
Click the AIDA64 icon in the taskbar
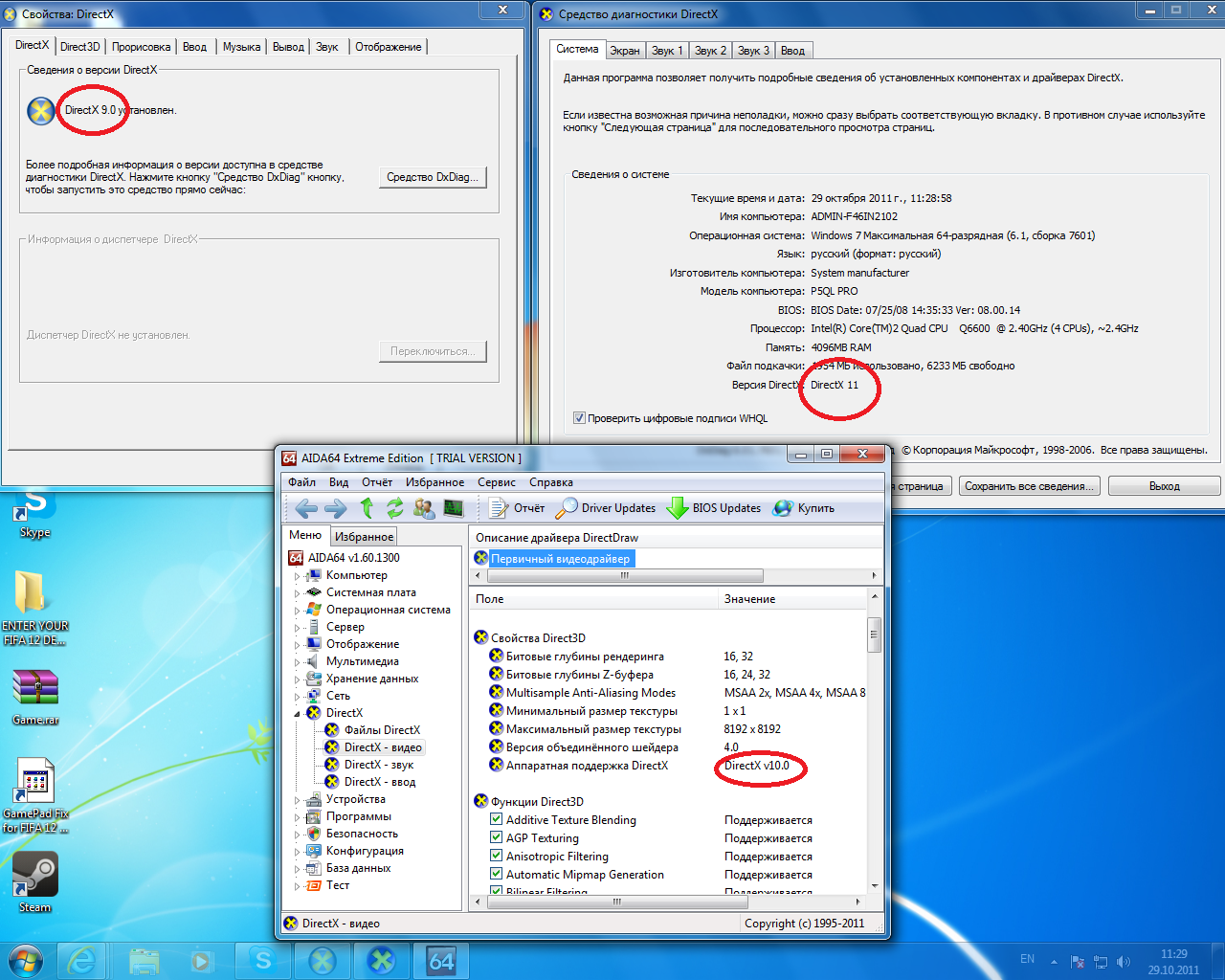[x=441, y=960]
